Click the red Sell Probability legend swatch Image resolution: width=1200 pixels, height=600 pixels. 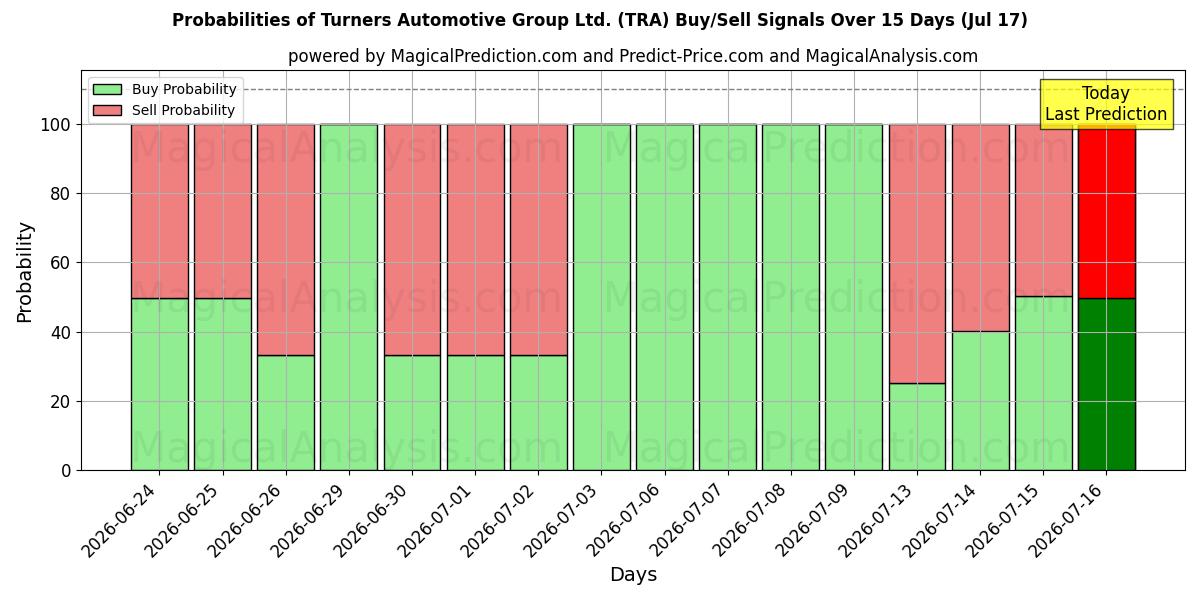107,110
